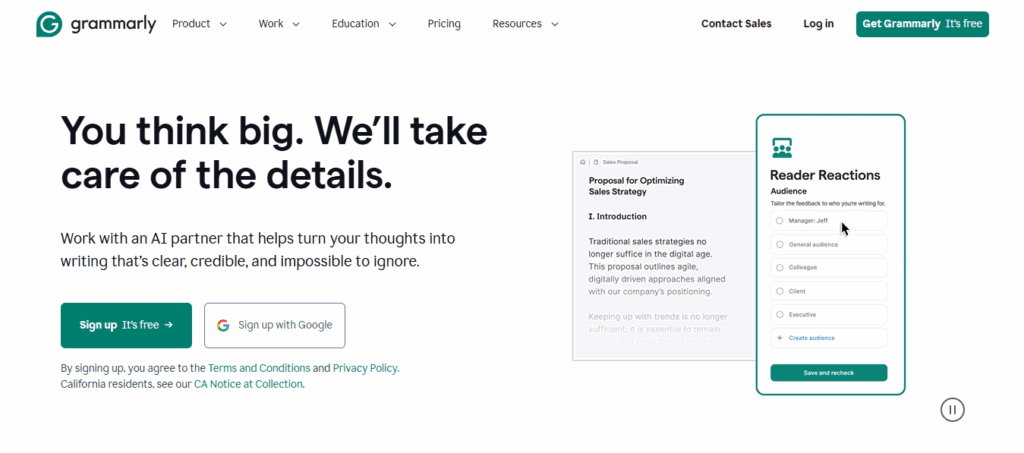The image size is (1024, 453).
Task: Open the Work dropdown in the navigation bar
Action: [x=279, y=24]
